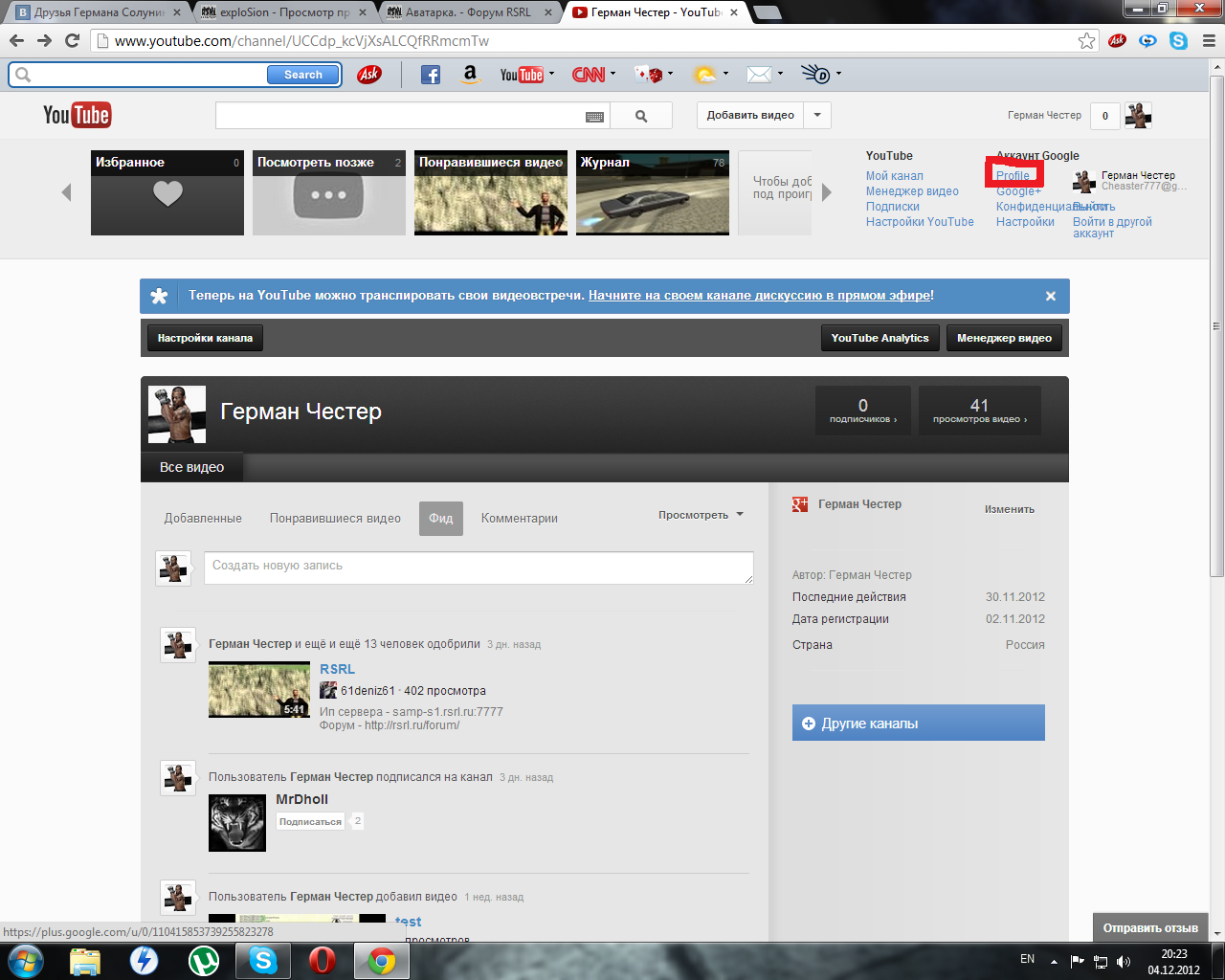The width and height of the screenshot is (1225, 980).
Task: Click the Google+ account link
Action: tap(1018, 191)
